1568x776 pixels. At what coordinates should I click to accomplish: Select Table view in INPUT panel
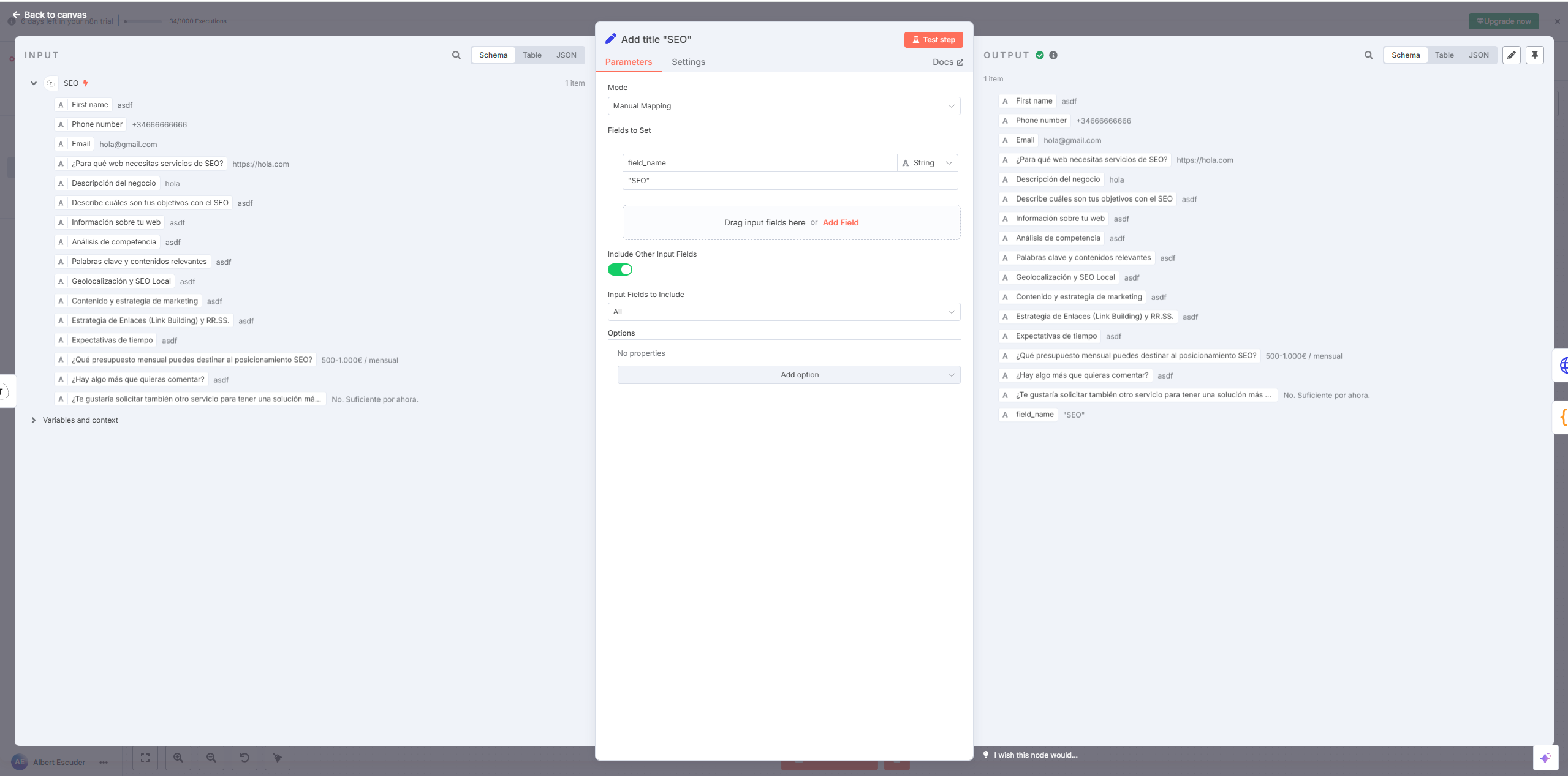click(x=532, y=55)
